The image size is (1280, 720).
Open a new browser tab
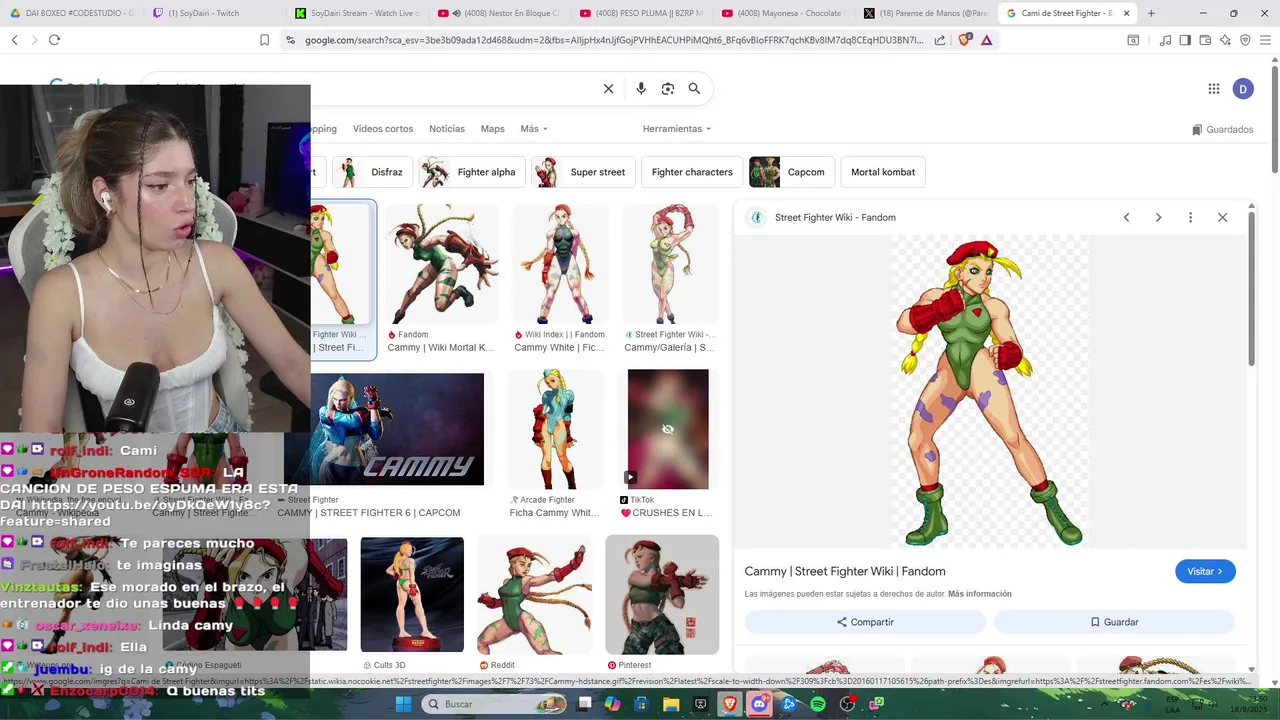pyautogui.click(x=1151, y=13)
